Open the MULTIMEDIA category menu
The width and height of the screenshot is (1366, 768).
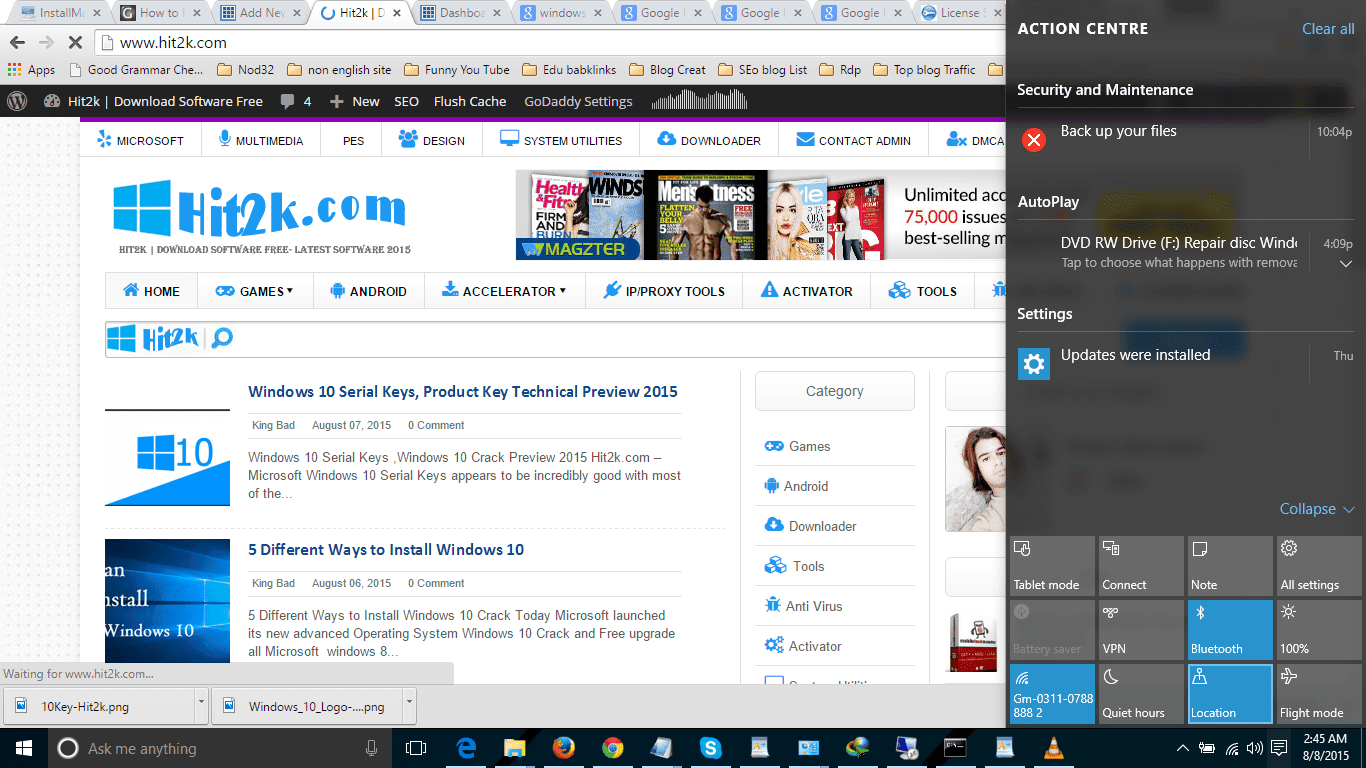coord(260,140)
